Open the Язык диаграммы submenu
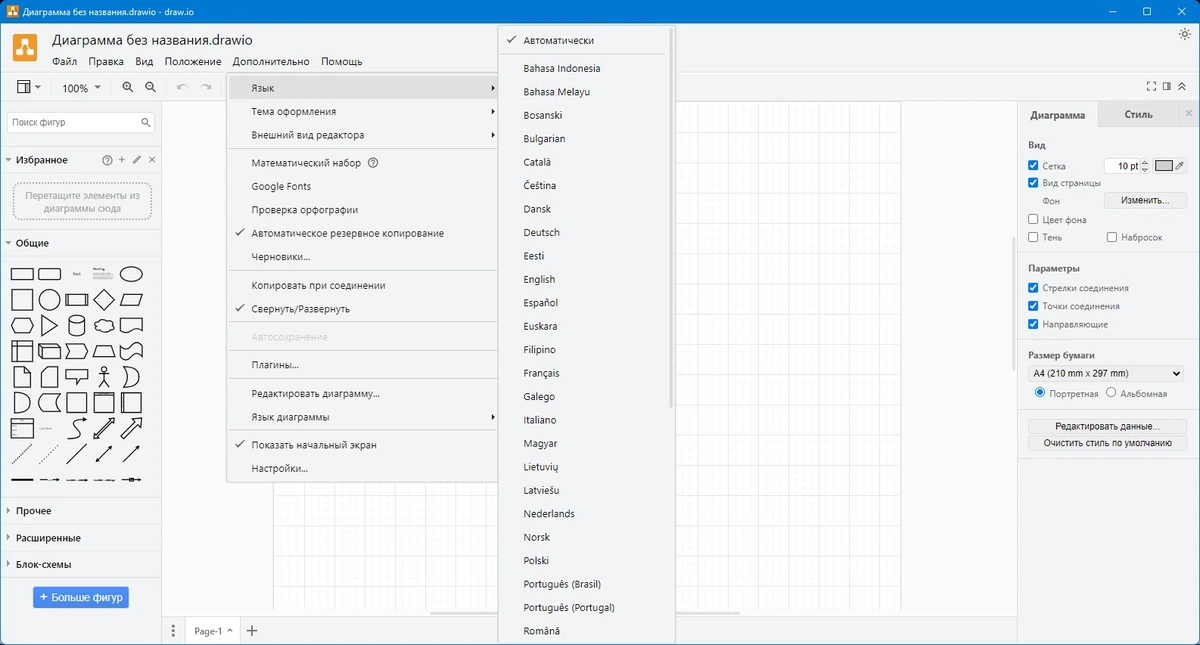 coord(363,417)
